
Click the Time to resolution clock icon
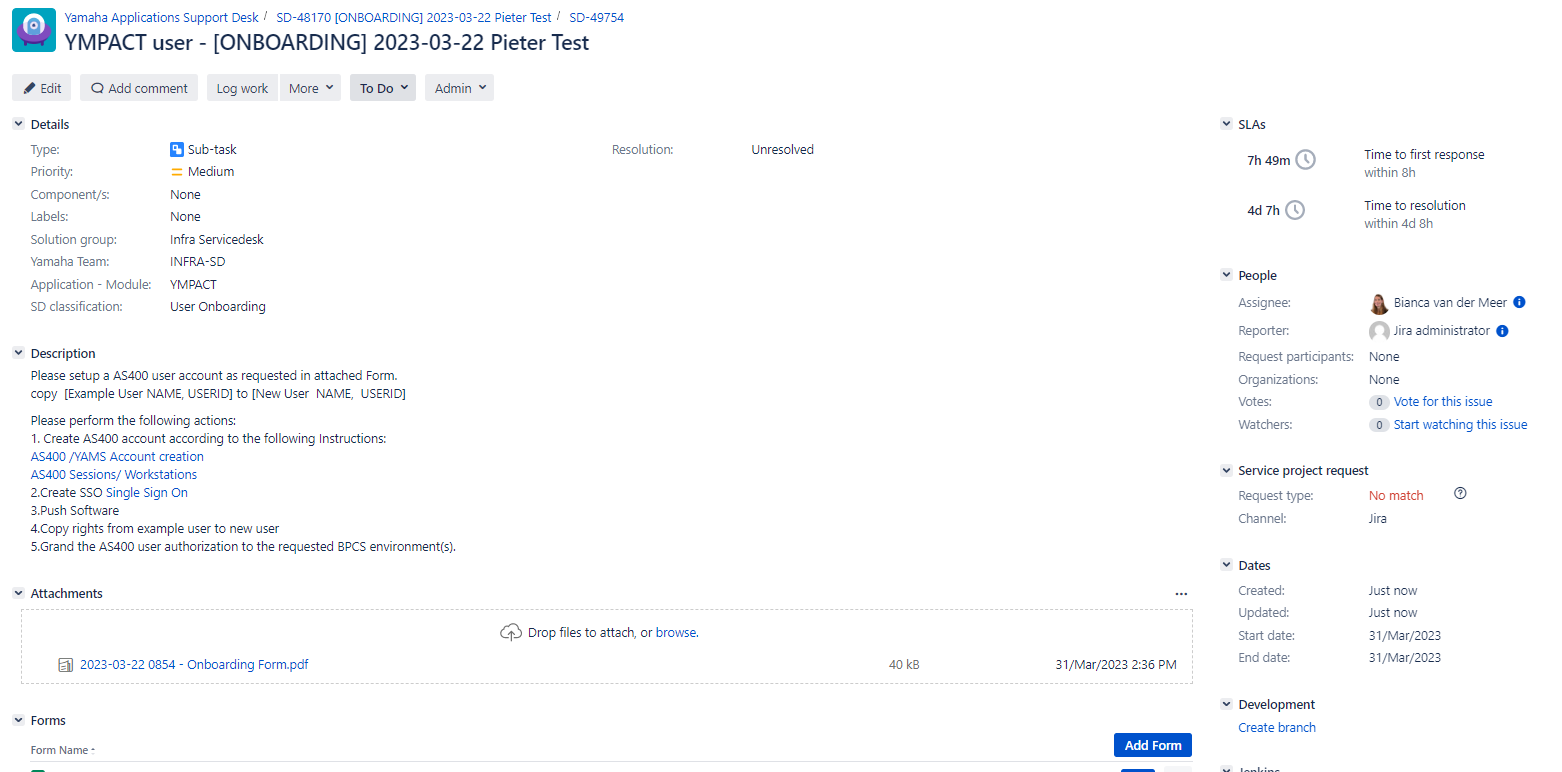point(1295,210)
